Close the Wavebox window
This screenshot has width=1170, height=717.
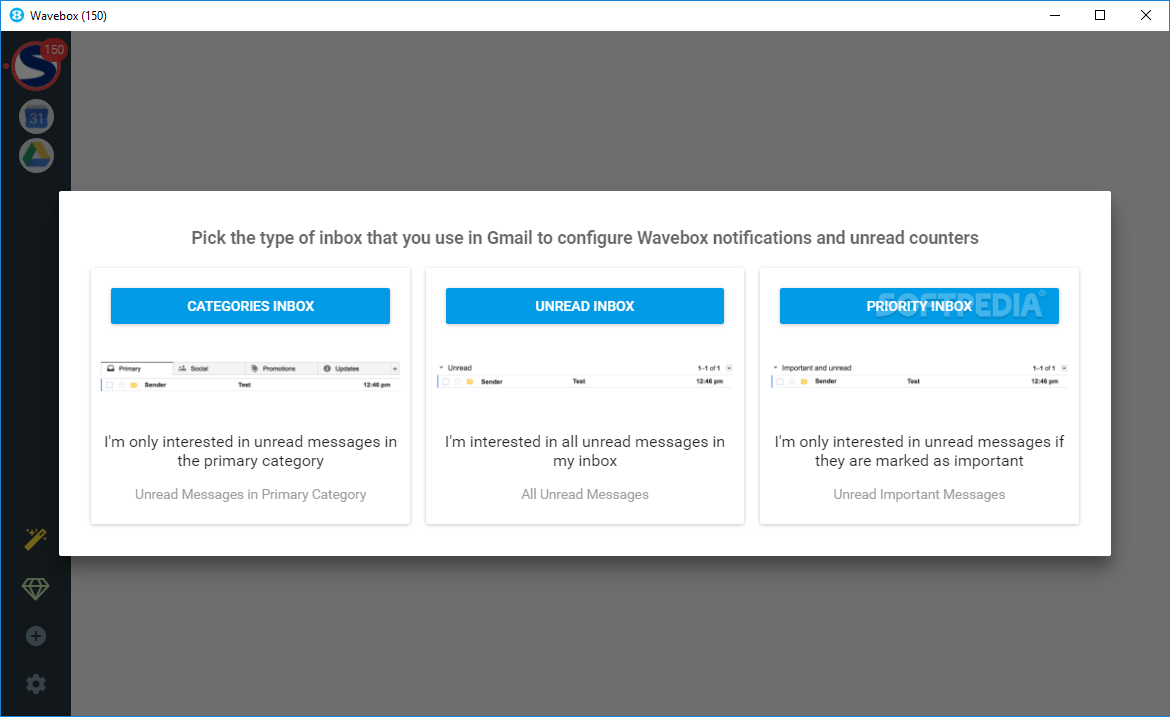1146,15
